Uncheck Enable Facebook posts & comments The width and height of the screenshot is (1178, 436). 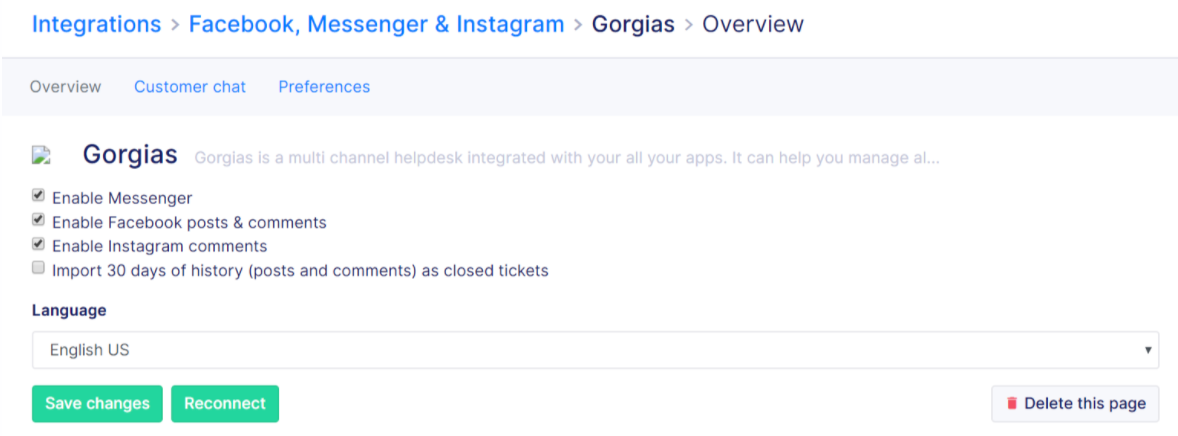click(x=39, y=220)
